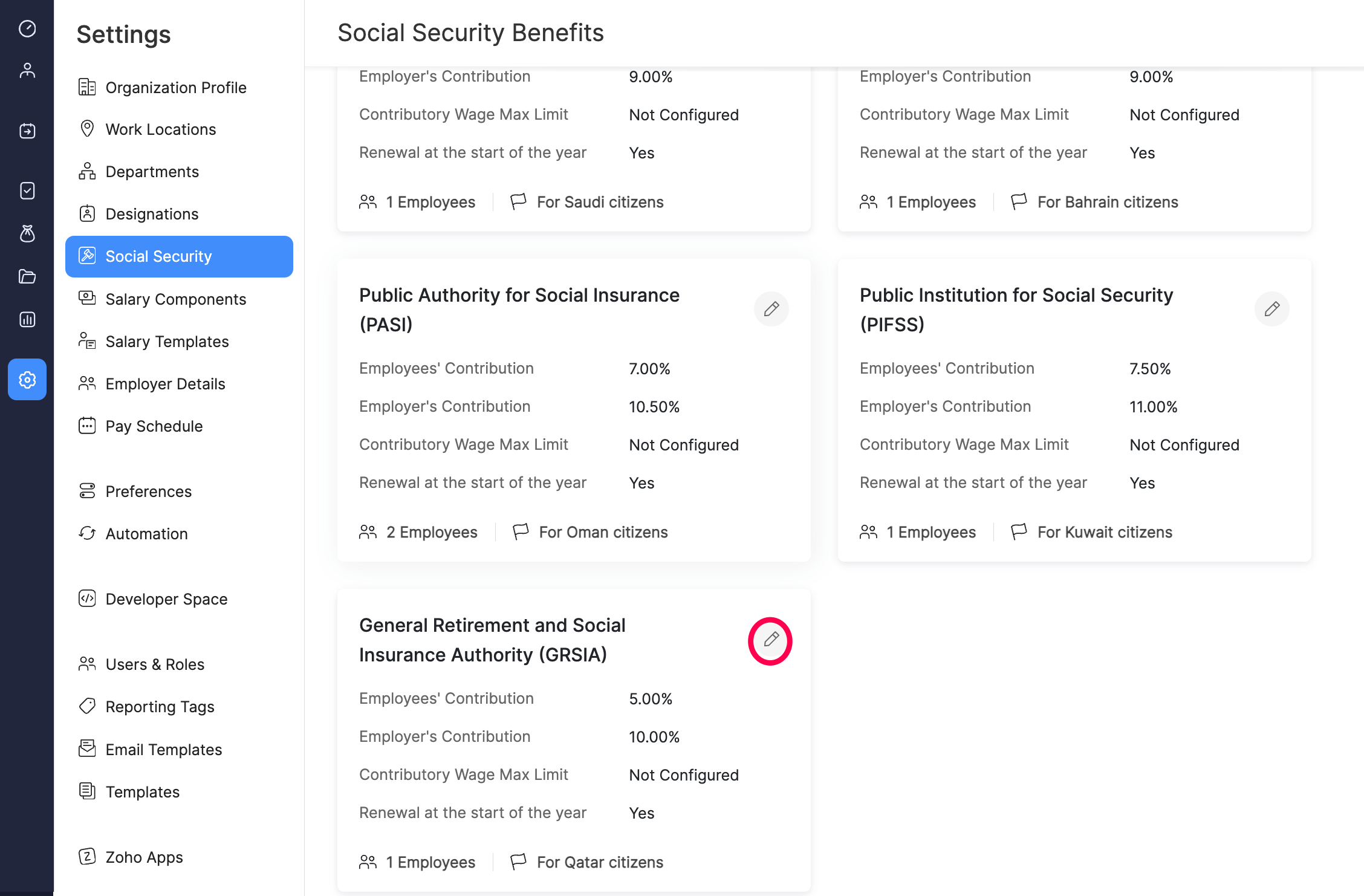Select Preferences in the settings menu
The width and height of the screenshot is (1364, 896).
pos(148,491)
